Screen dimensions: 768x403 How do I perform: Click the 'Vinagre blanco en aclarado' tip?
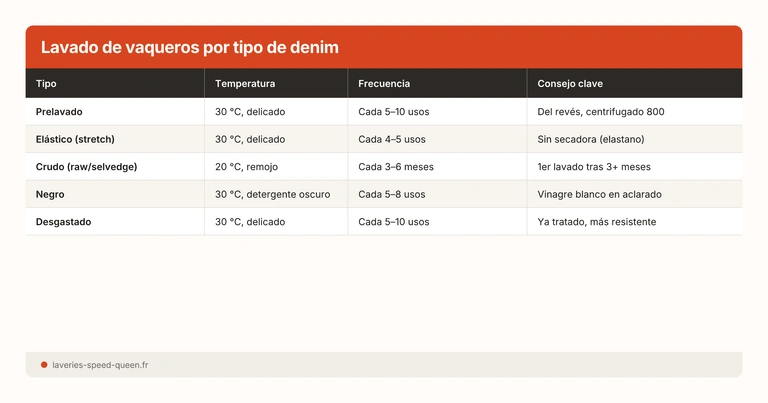point(599,194)
